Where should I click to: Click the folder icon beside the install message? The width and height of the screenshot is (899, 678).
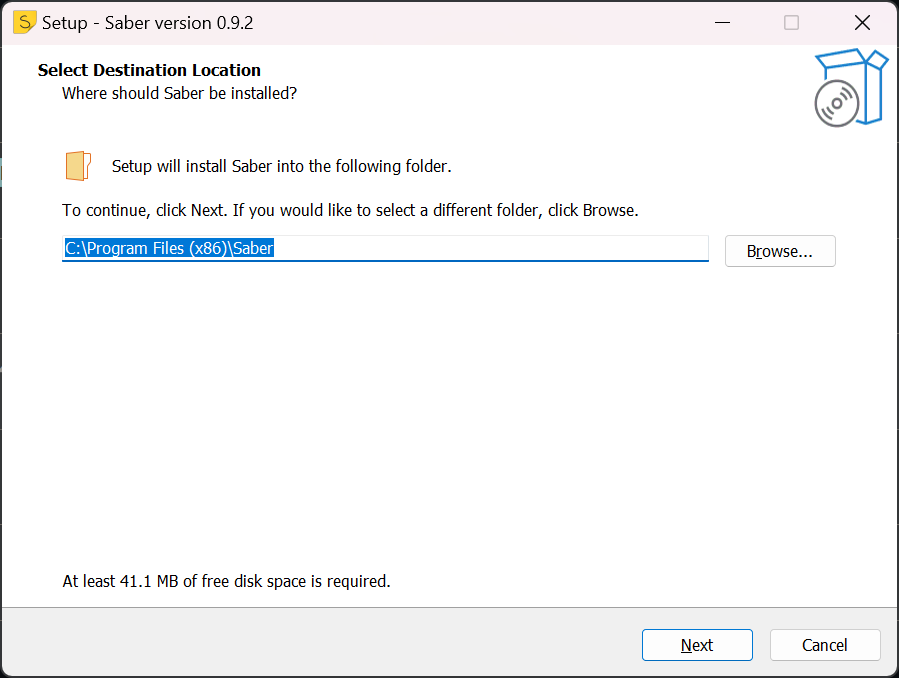tap(77, 165)
